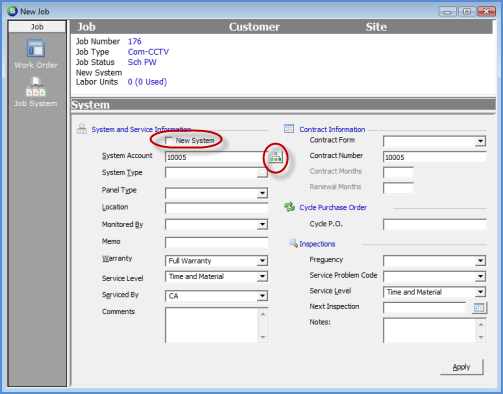
Task: Open the Serviced By dropdown showing CA
Action: coord(262,296)
